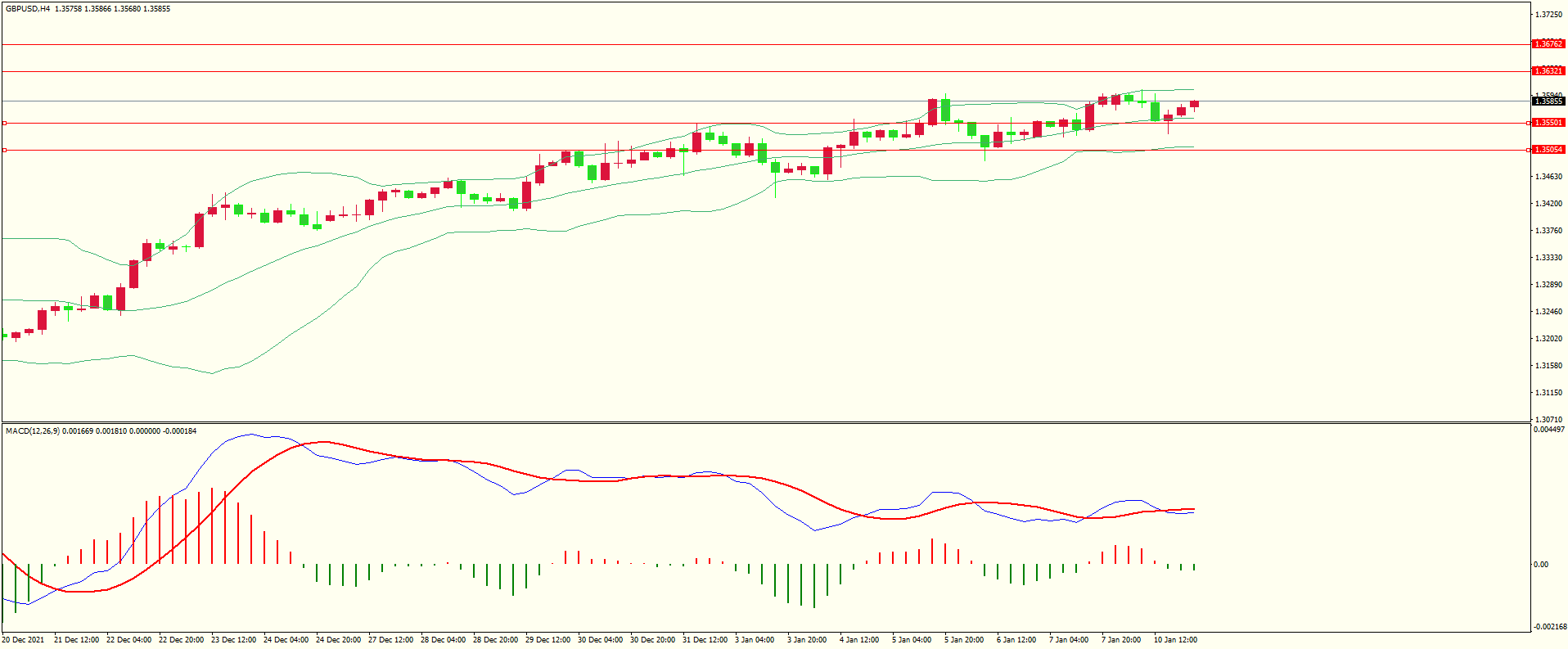Viewport: 1568px width, 649px height.
Task: Click the 0.004497 MACD scale maximum label
Action: coord(1548,430)
